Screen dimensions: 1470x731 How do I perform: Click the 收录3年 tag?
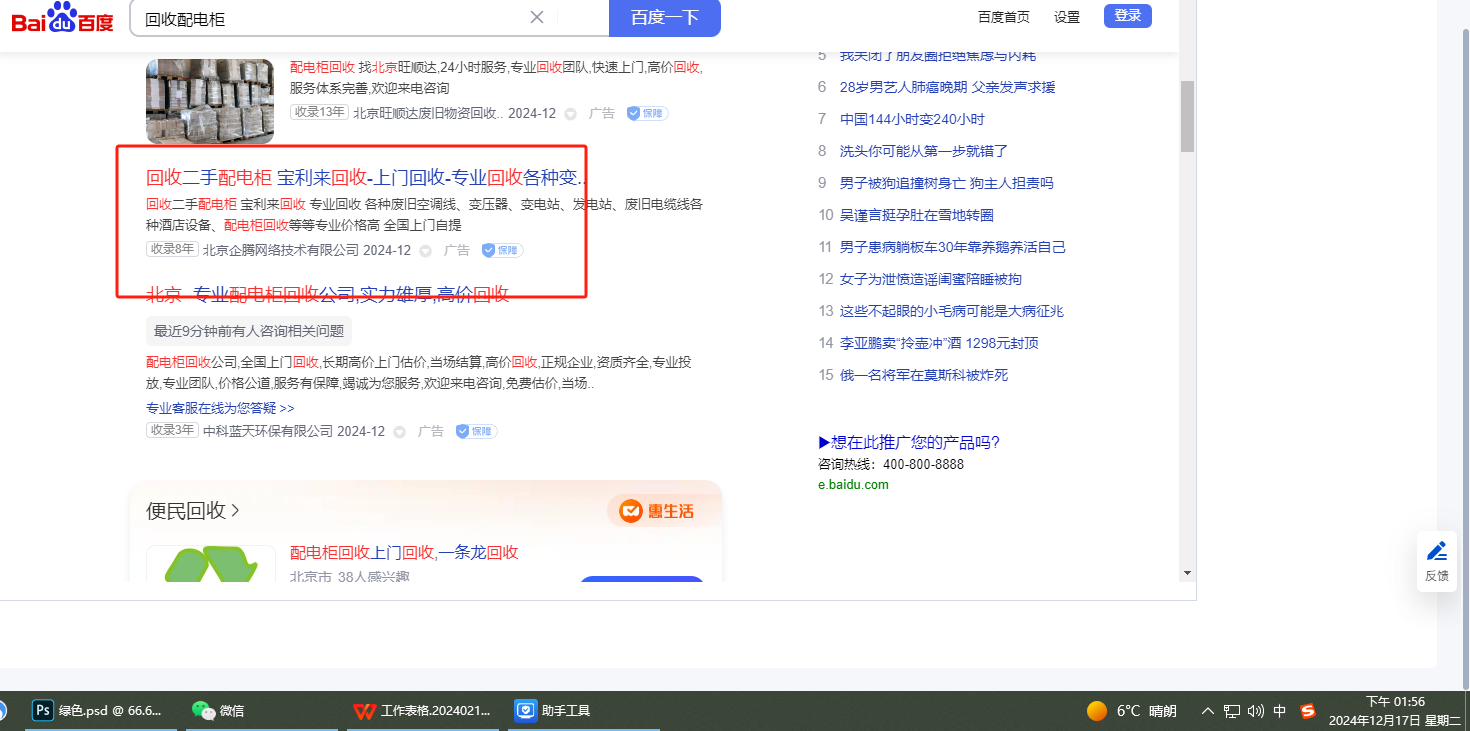tap(172, 430)
